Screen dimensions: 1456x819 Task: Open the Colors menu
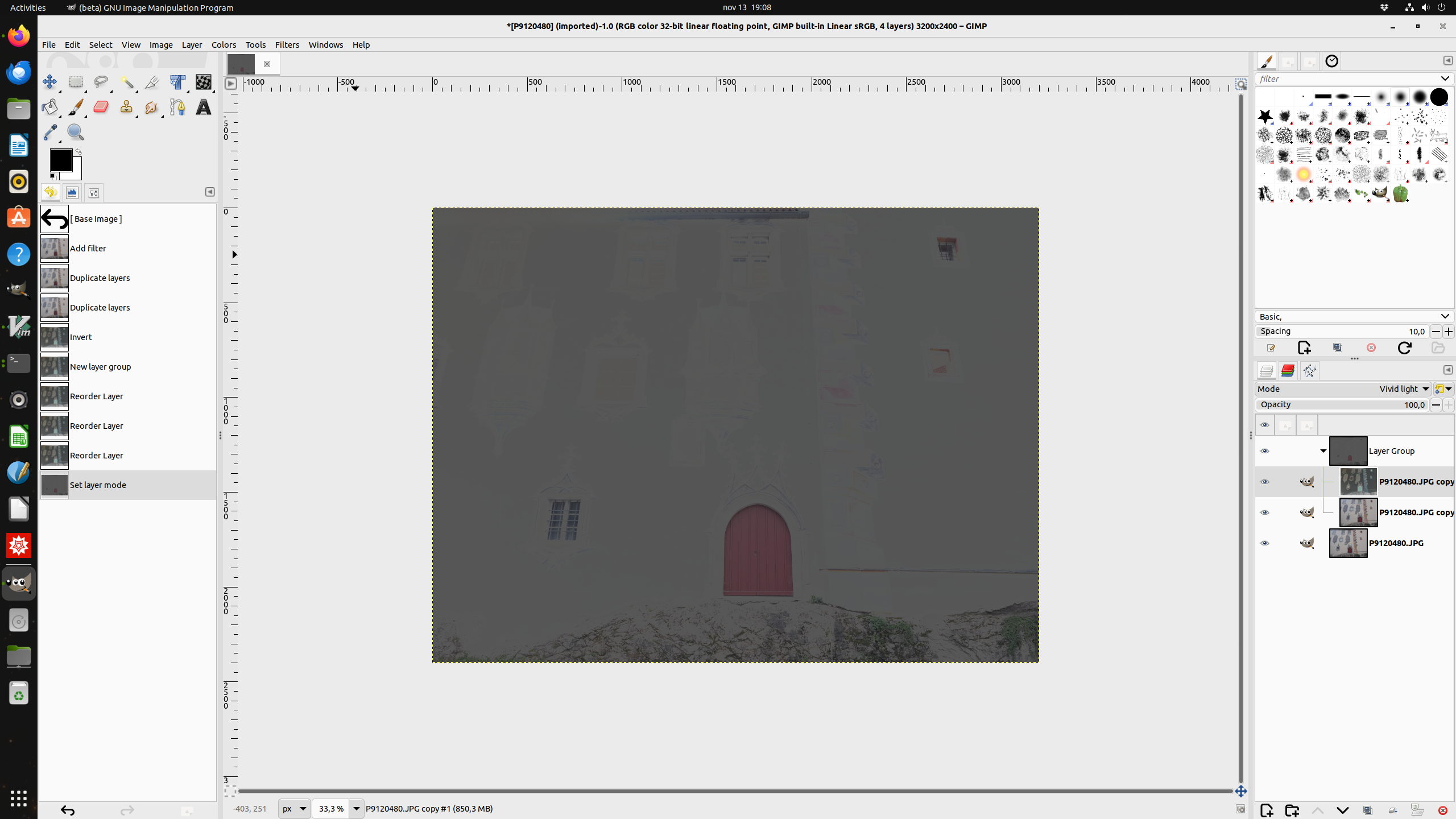[224, 44]
